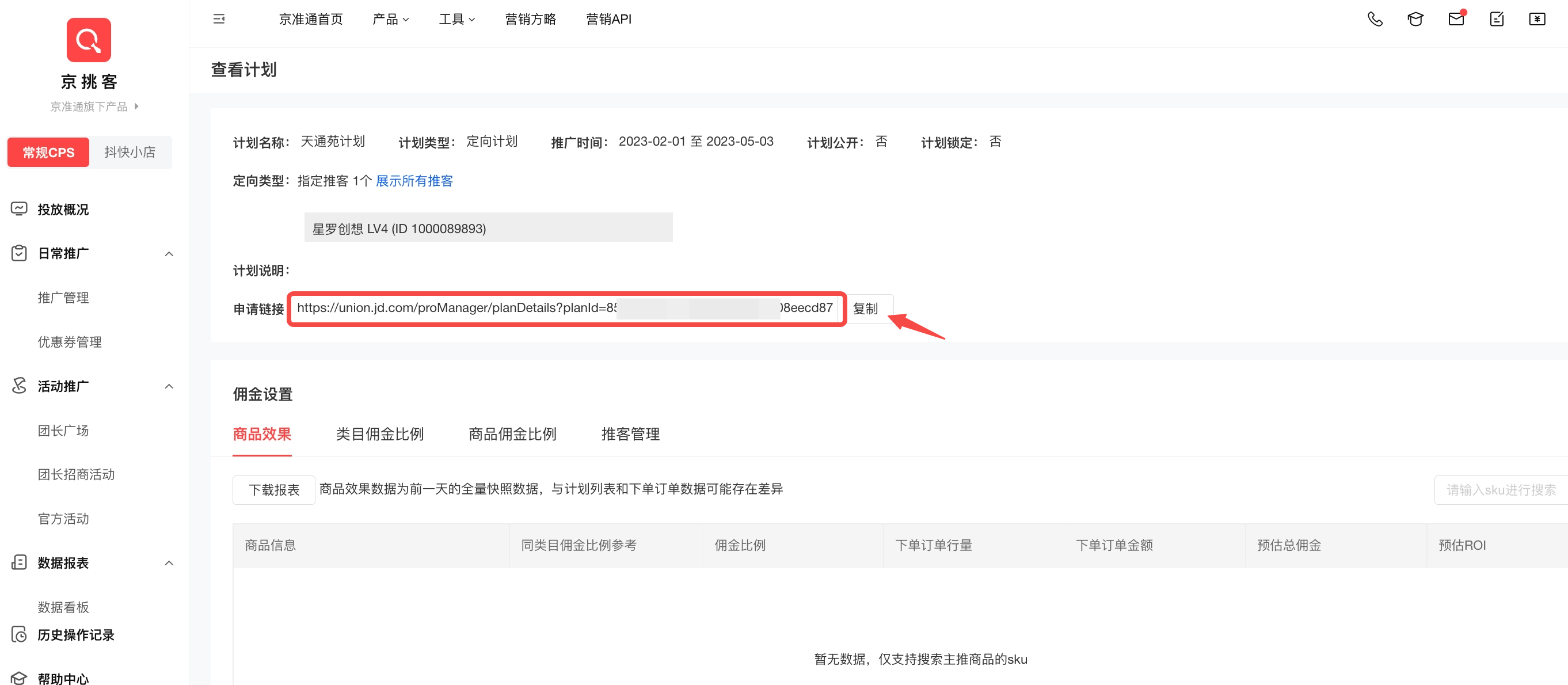Collapse the 日常推广 menu chevron
This screenshot has height=685, width=1568.
point(169,254)
